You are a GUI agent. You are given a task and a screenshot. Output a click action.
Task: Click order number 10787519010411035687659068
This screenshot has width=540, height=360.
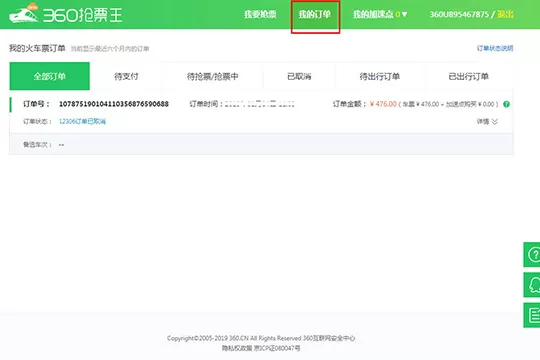[114, 104]
